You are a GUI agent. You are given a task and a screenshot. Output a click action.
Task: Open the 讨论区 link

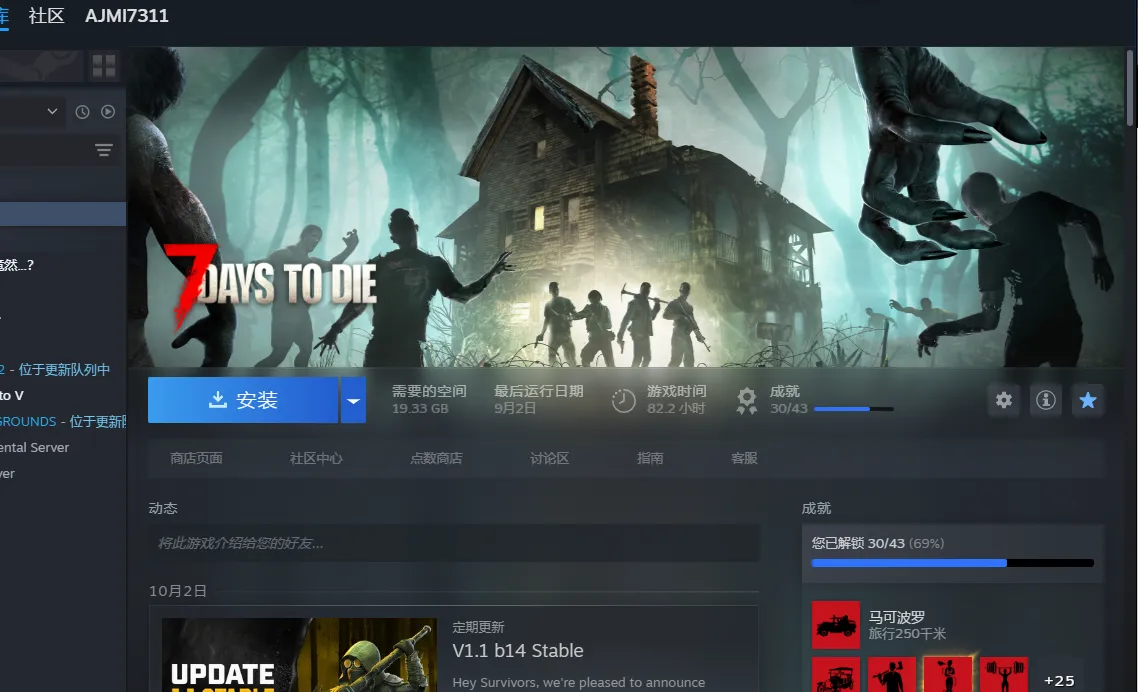[x=549, y=458]
